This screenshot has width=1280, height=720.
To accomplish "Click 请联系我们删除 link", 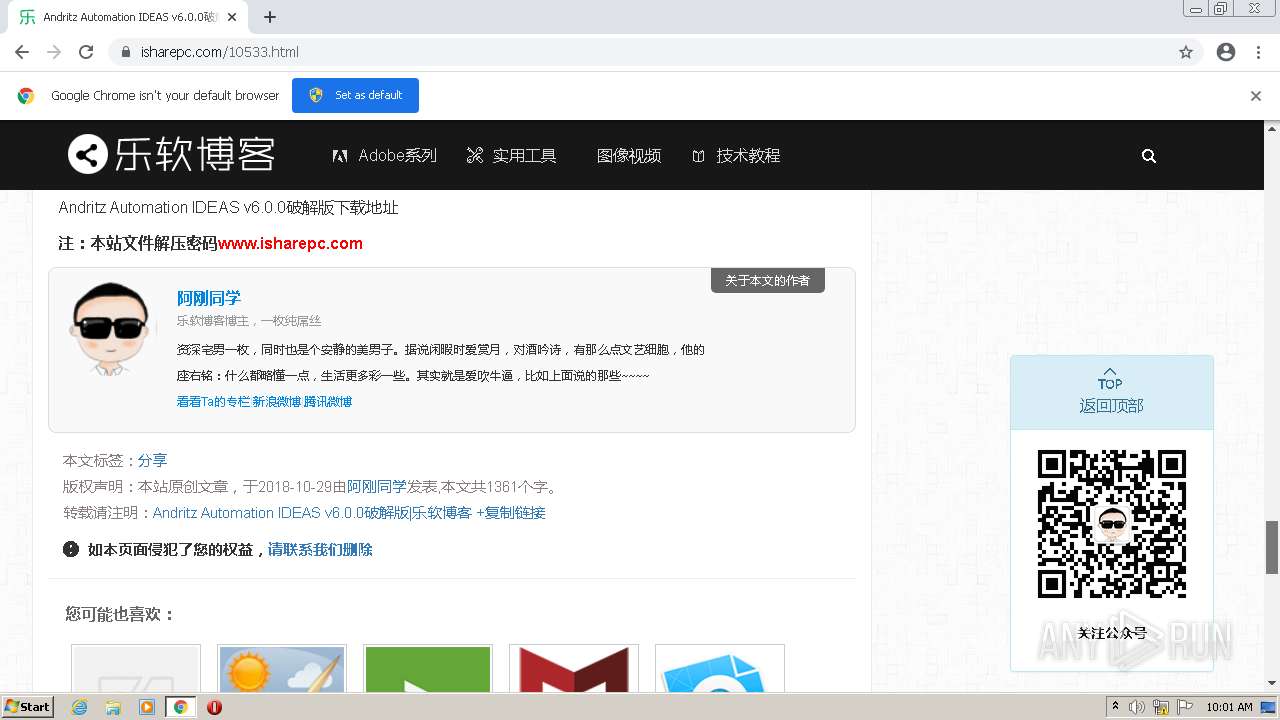I will (x=320, y=549).
